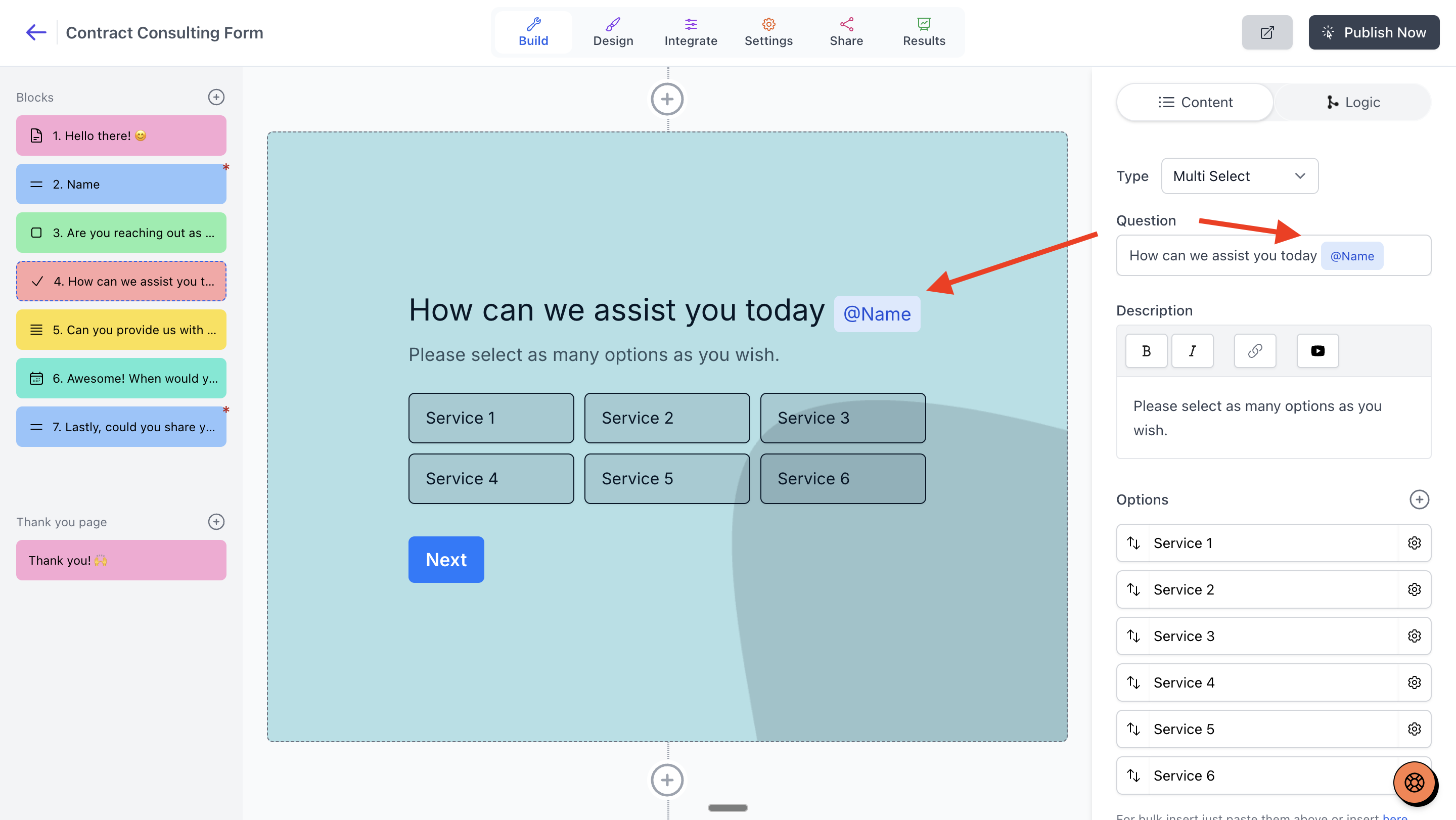The image size is (1456, 820).
Task: Switch to the Design tab
Action: (x=613, y=32)
